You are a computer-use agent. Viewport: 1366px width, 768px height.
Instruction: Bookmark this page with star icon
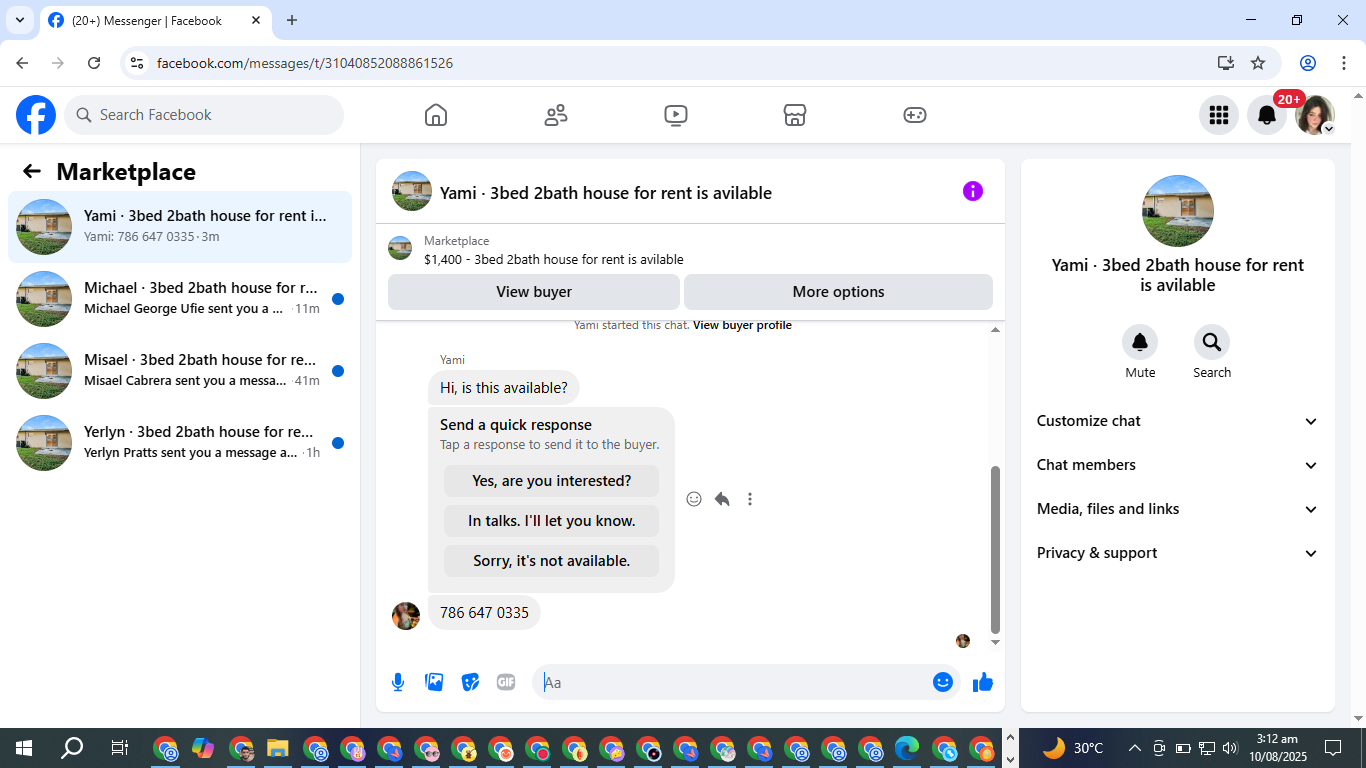pyautogui.click(x=1258, y=63)
